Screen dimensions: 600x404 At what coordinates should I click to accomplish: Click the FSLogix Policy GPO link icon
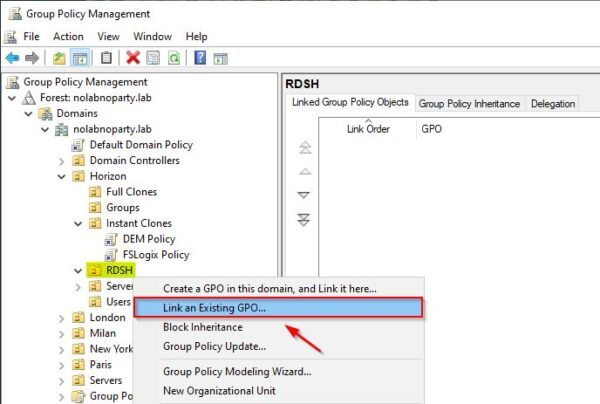pos(111,255)
